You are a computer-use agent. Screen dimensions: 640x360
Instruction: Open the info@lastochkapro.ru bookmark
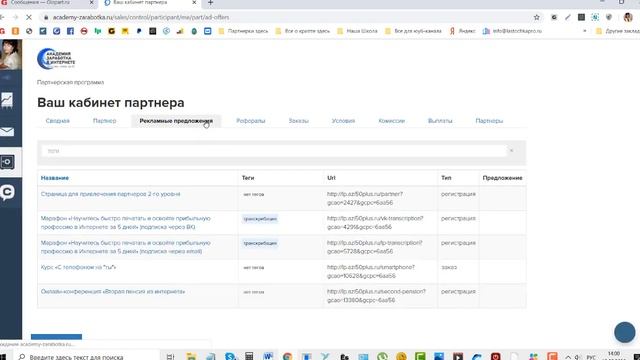(512, 31)
